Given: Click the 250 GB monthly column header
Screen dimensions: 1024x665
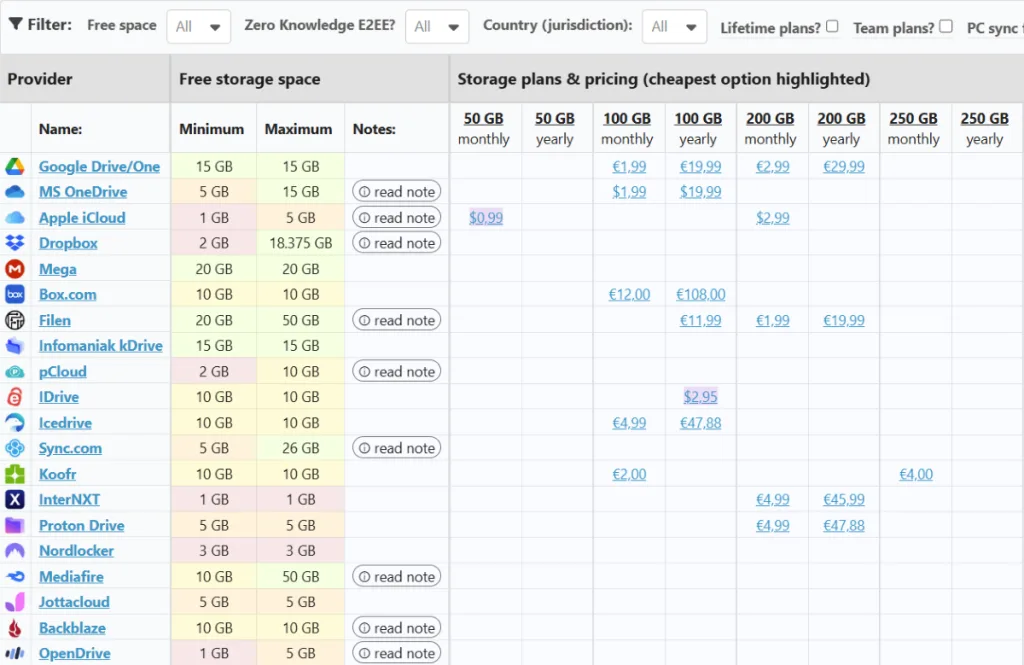Looking at the screenshot, I should point(913,129).
